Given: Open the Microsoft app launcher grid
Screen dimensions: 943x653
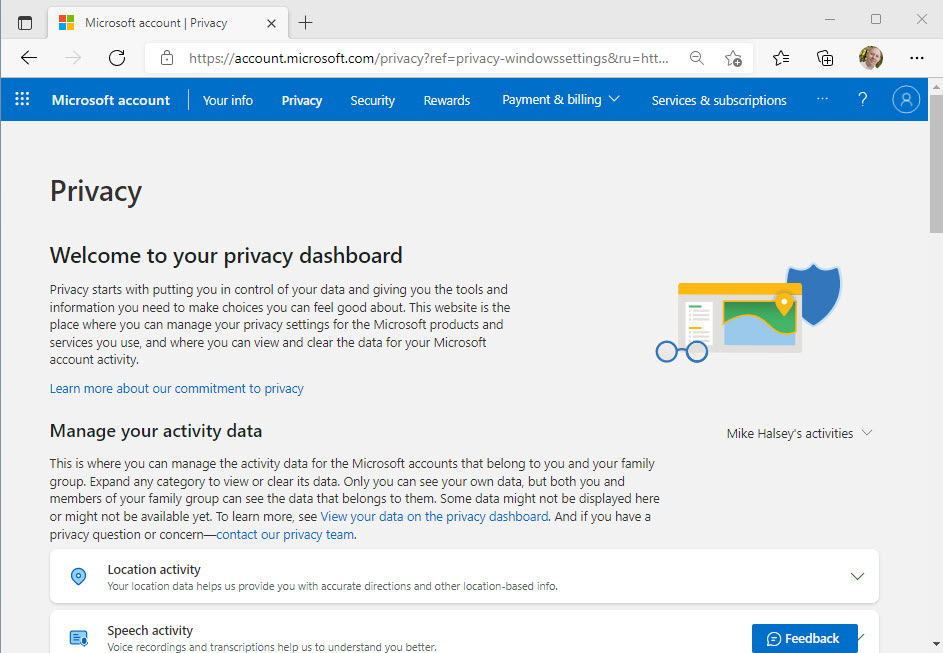Looking at the screenshot, I should point(22,100).
